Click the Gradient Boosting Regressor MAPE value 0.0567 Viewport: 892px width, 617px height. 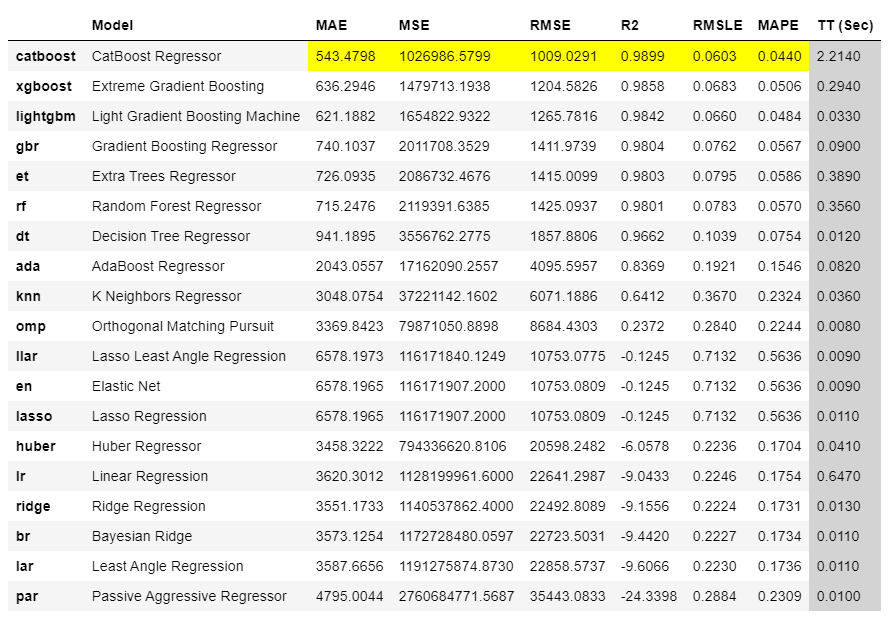pyautogui.click(x=780, y=147)
